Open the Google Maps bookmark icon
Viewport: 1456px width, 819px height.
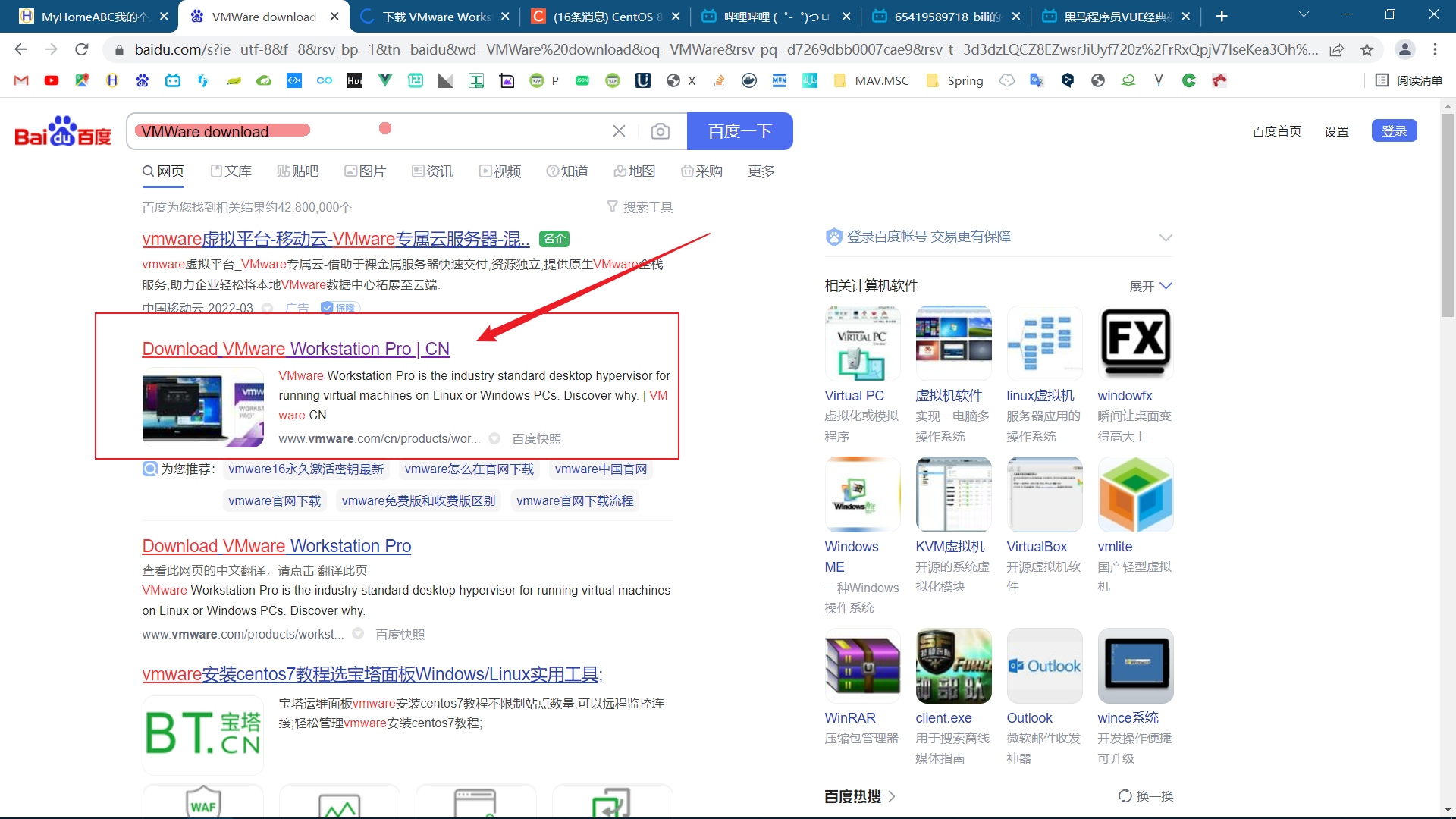click(x=82, y=80)
